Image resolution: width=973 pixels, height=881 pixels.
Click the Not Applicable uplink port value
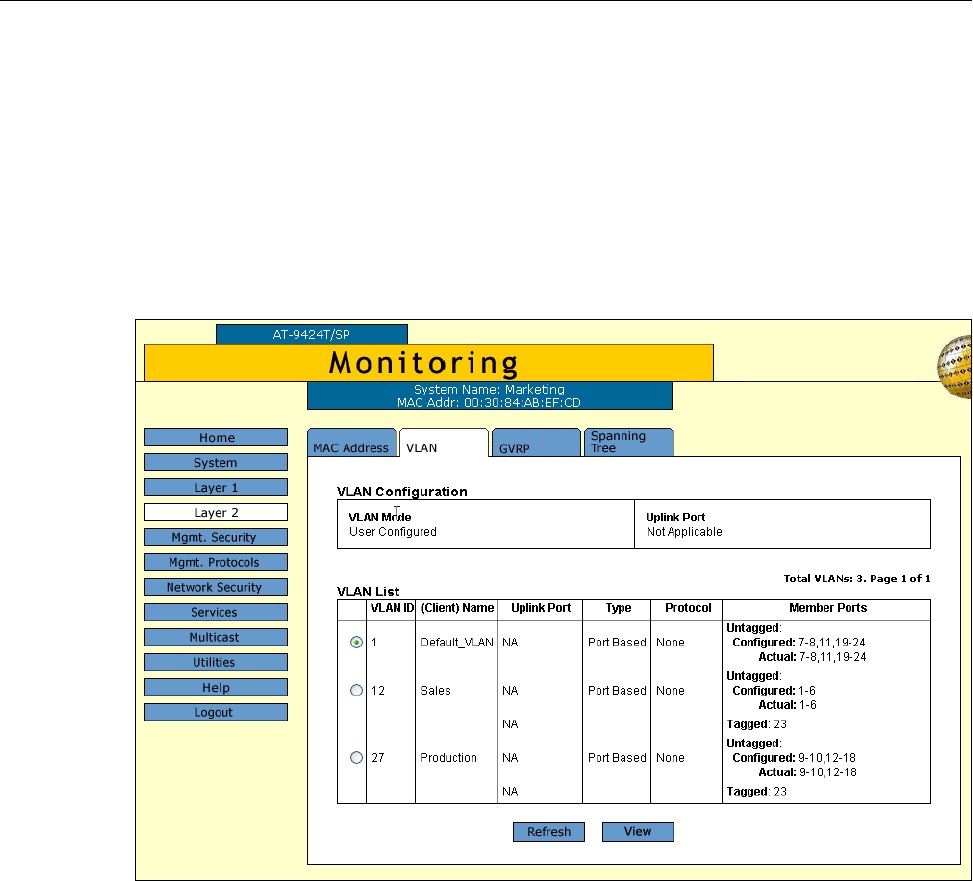click(x=684, y=532)
